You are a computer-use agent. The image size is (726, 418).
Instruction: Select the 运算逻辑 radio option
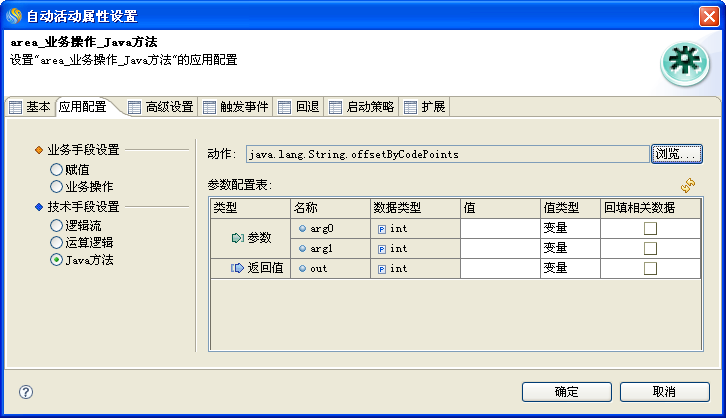[x=56, y=242]
